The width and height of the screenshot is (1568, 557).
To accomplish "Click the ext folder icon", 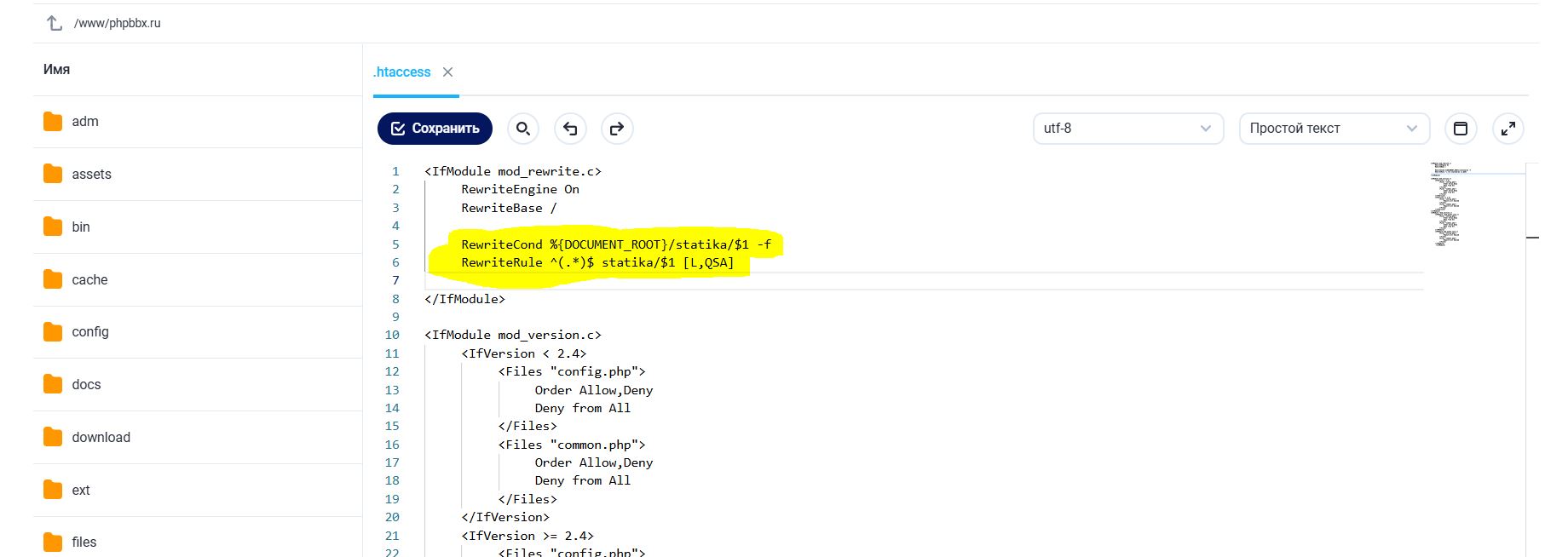I will pyautogui.click(x=53, y=490).
